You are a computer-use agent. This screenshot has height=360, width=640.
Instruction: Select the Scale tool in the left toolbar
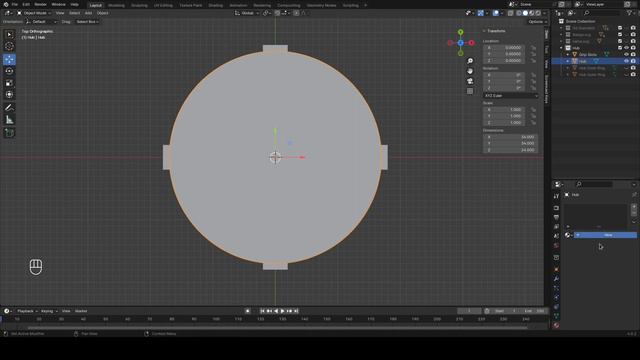[x=9, y=83]
